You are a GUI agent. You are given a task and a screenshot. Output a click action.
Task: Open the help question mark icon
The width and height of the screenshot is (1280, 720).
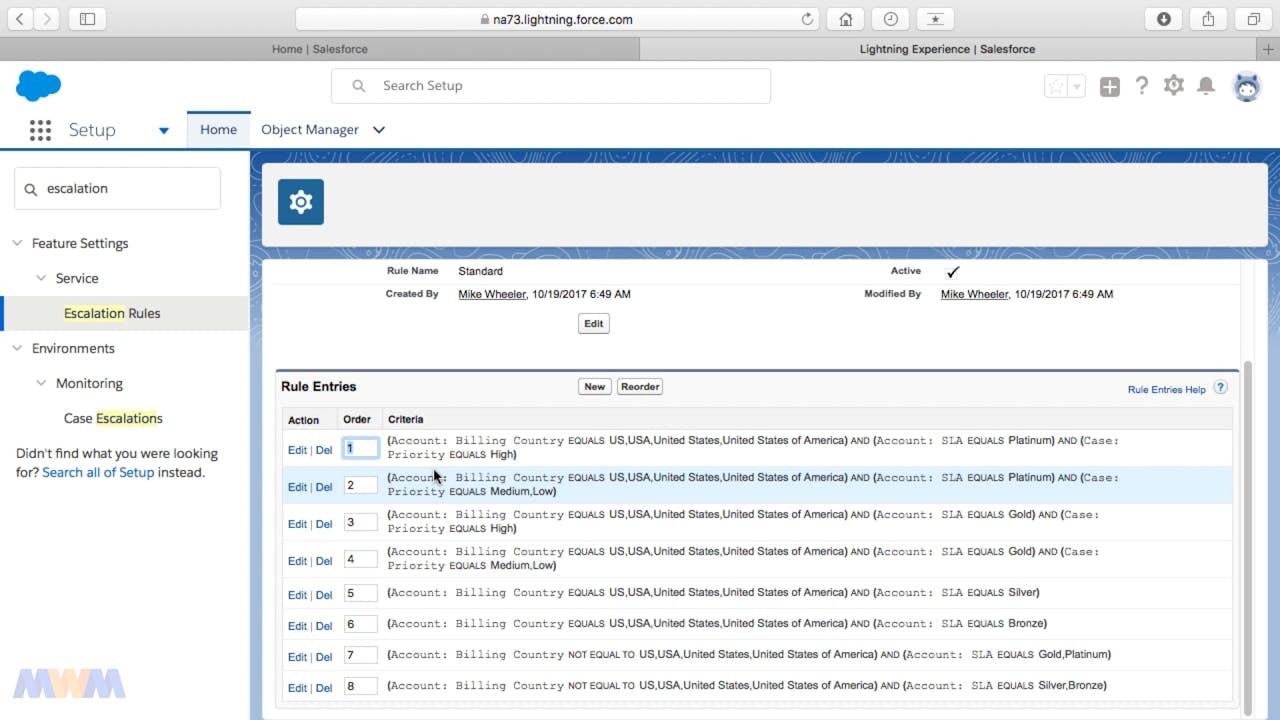pos(1142,86)
